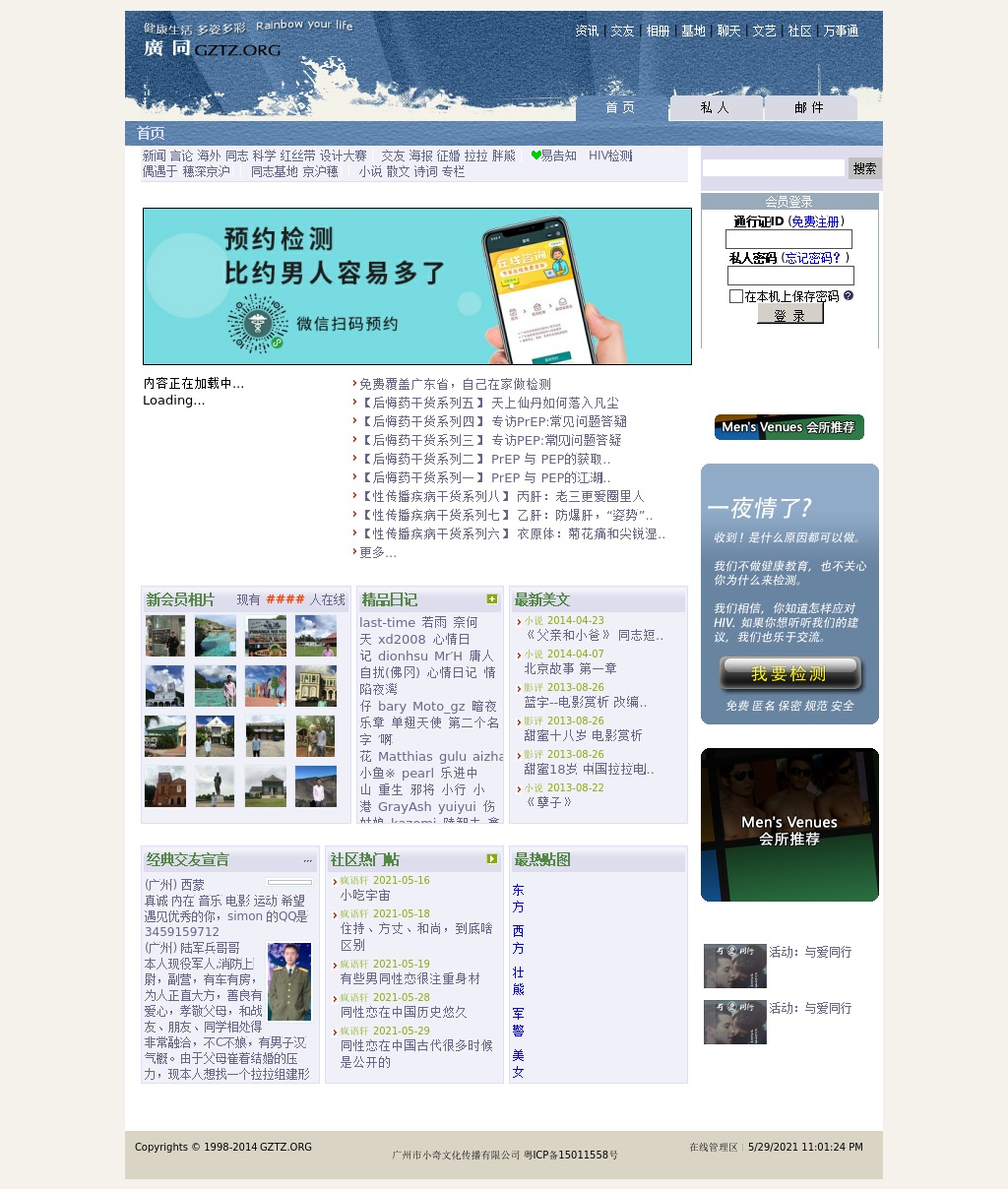Click the help question-mark icon beside save password
The width and height of the screenshot is (1008, 1189).
click(x=849, y=295)
